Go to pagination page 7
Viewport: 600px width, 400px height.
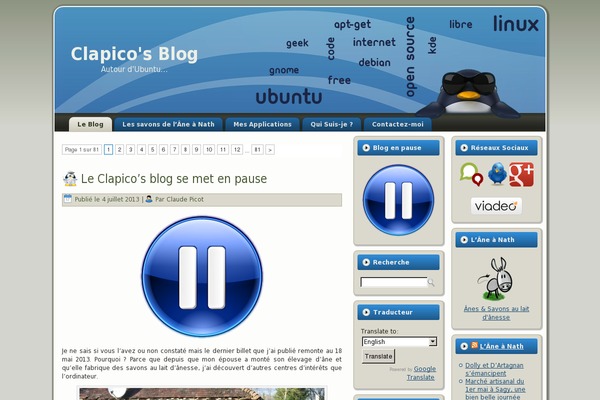[x=174, y=150]
